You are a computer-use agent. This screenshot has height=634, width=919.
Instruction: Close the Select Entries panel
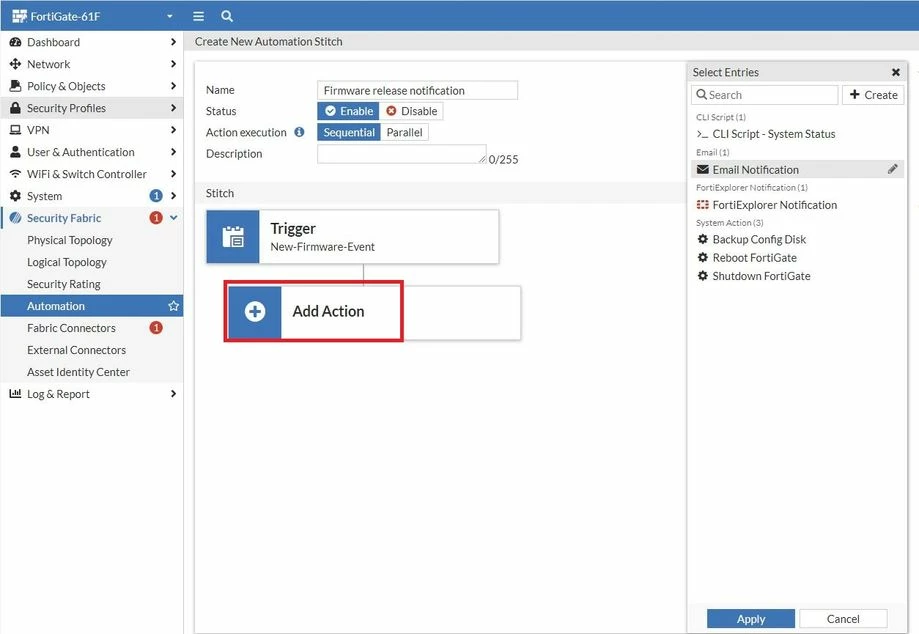pyautogui.click(x=896, y=72)
